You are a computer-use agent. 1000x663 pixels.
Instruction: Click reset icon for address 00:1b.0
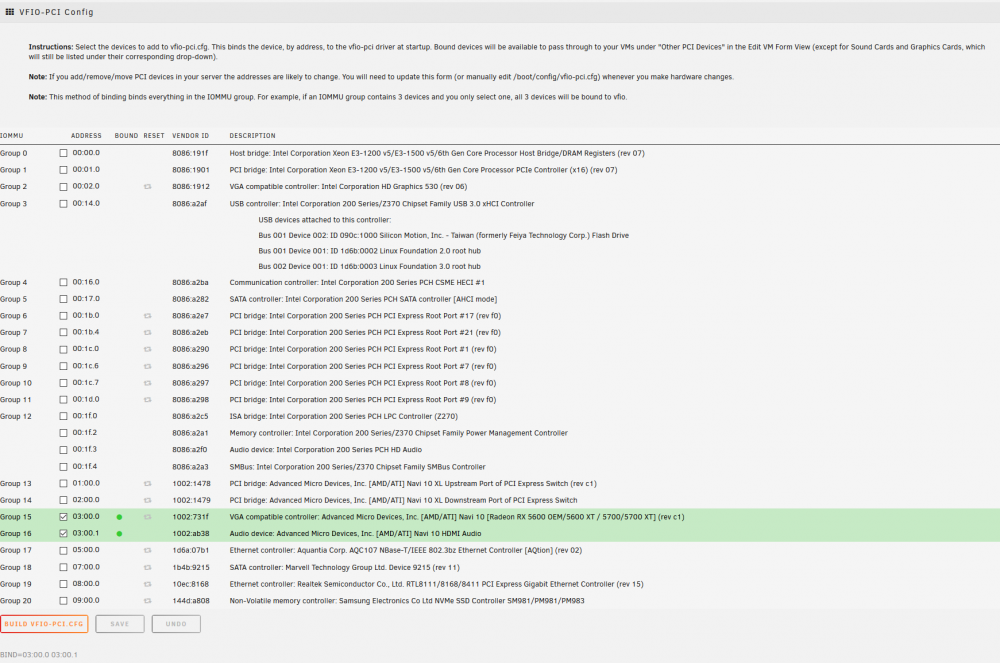click(x=147, y=316)
